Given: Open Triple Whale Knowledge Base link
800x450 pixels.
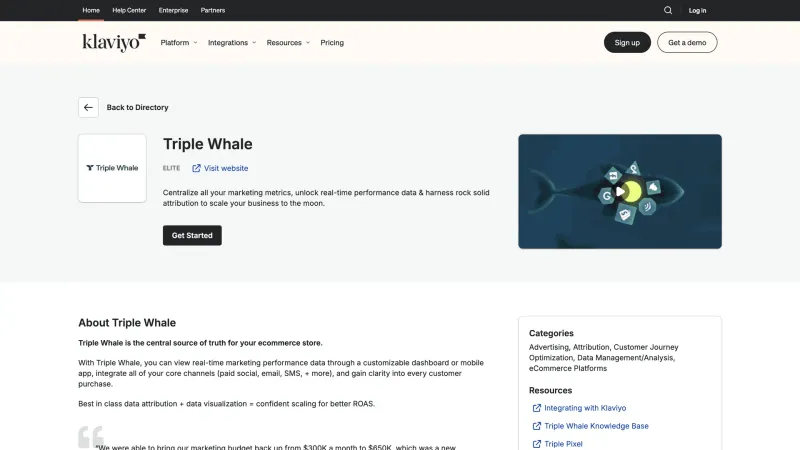Looking at the screenshot, I should coord(596,426).
